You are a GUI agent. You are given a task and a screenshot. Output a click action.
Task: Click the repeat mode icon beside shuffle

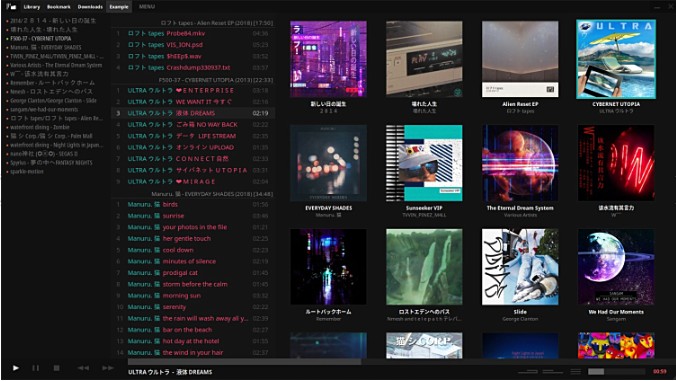(553, 371)
